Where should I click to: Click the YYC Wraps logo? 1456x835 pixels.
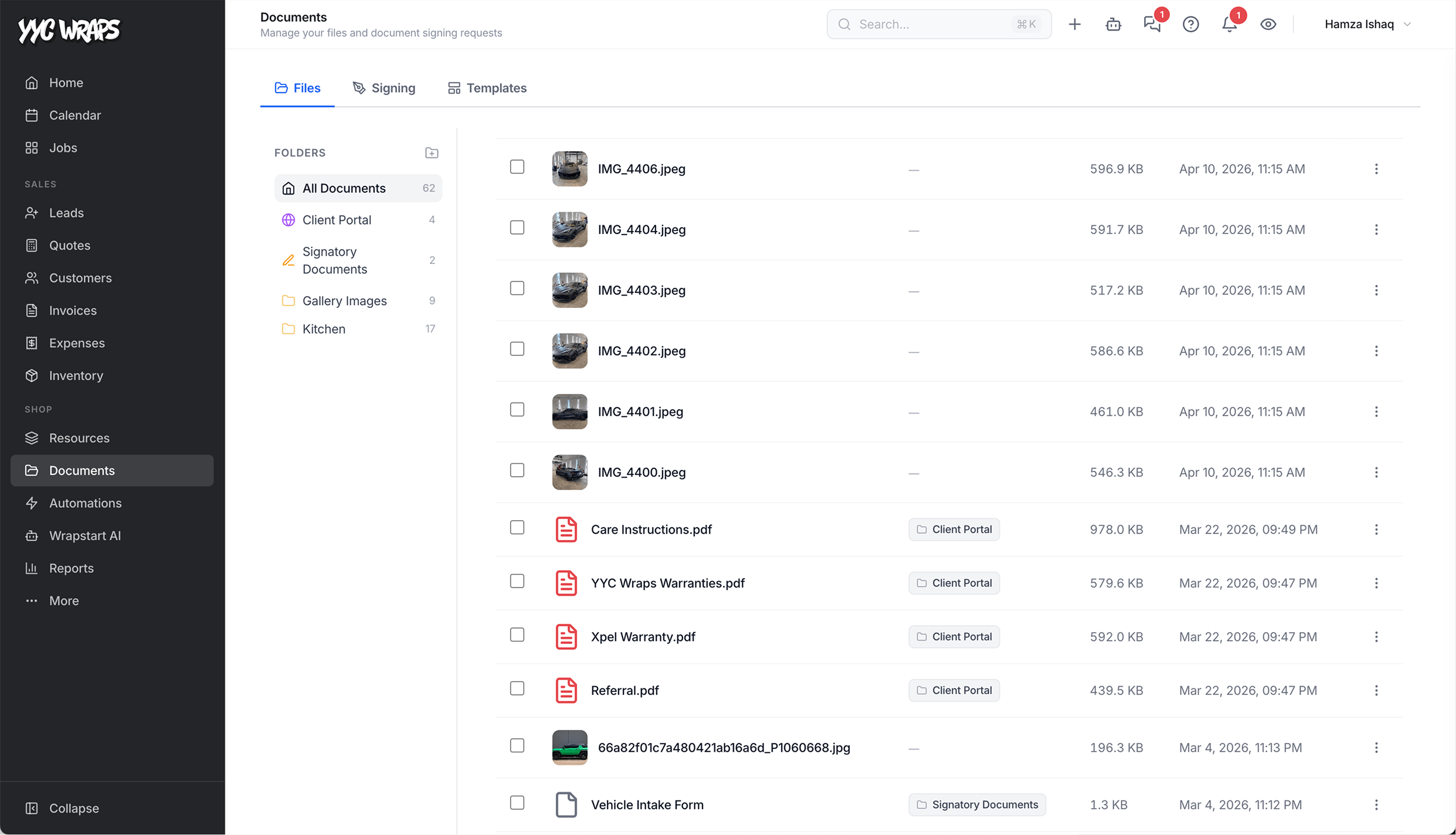[69, 30]
